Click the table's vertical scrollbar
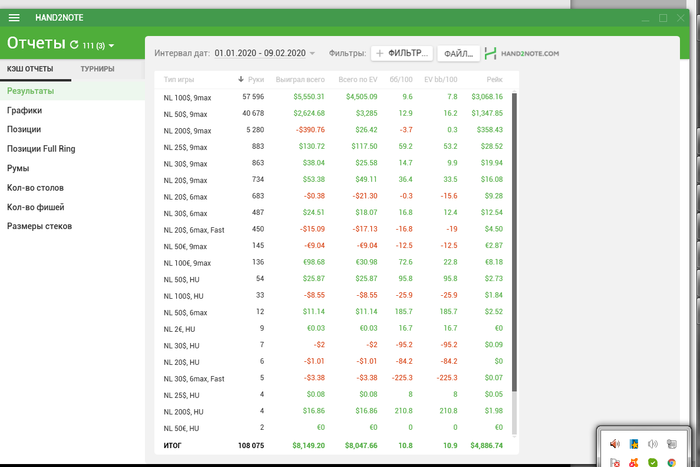The width and height of the screenshot is (700, 467). (x=514, y=242)
